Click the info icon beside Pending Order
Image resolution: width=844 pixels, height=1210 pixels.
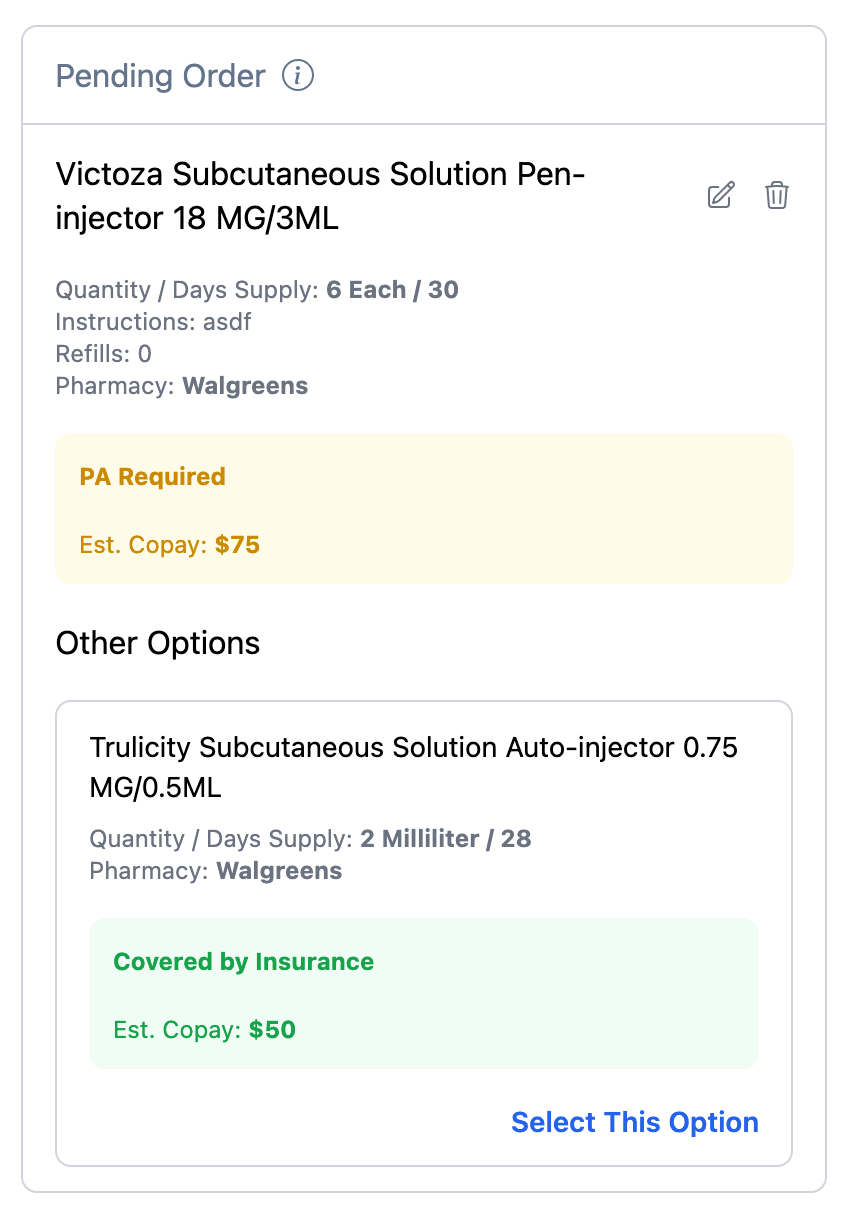click(x=298, y=75)
